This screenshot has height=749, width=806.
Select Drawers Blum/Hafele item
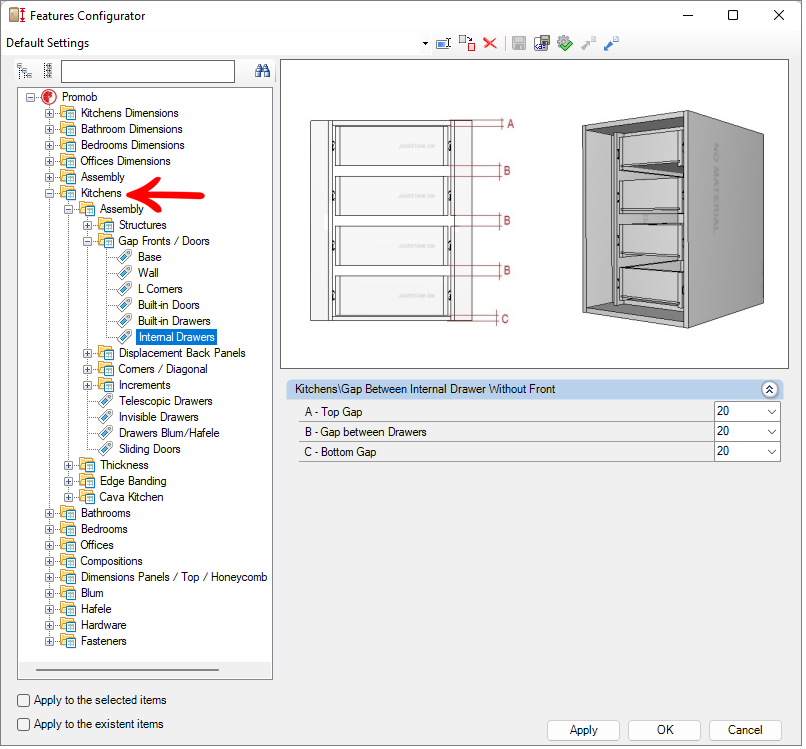169,433
